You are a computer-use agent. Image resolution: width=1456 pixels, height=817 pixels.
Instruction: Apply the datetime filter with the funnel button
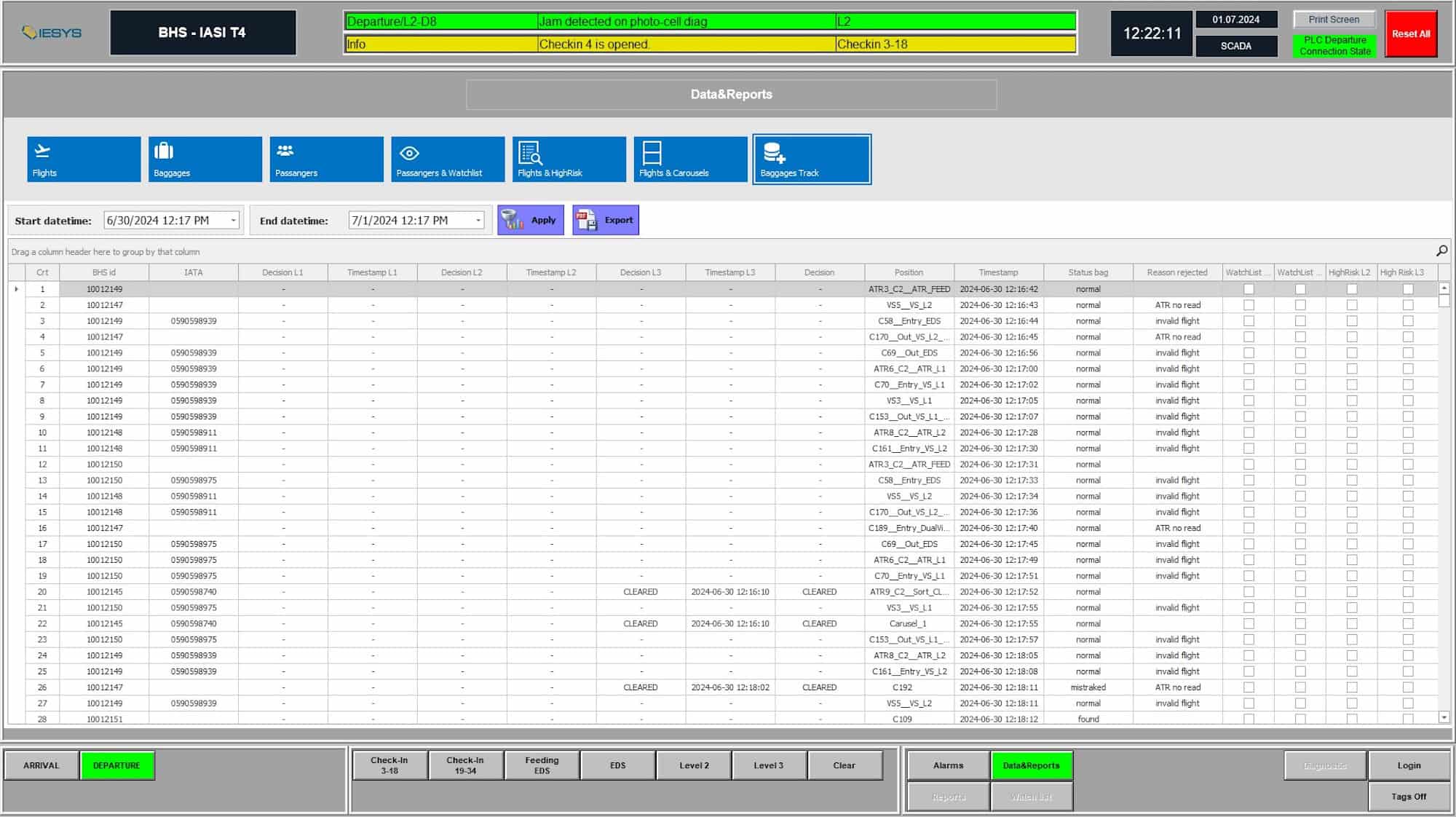531,220
